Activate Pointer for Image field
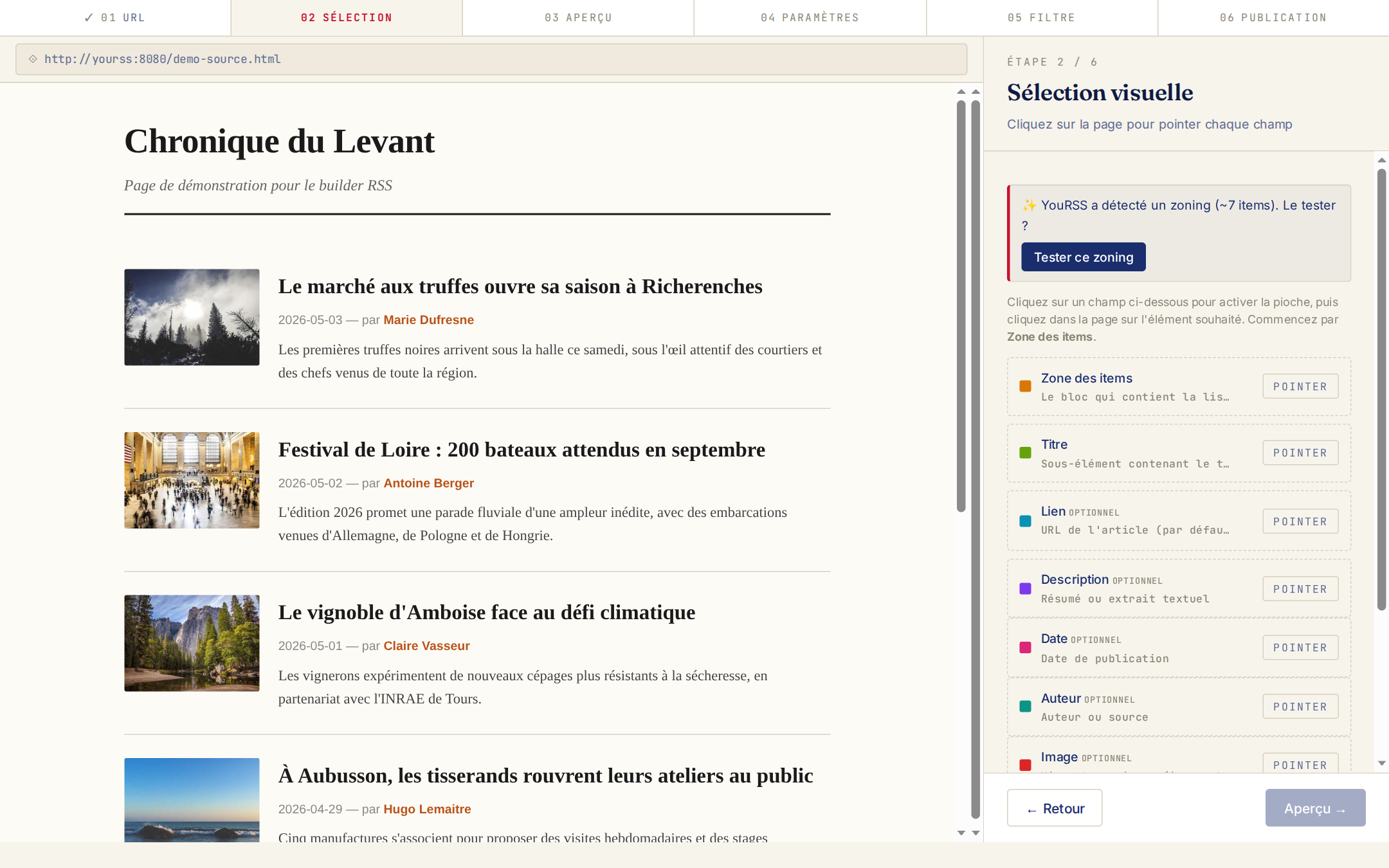This screenshot has width=1389, height=868. click(x=1300, y=763)
